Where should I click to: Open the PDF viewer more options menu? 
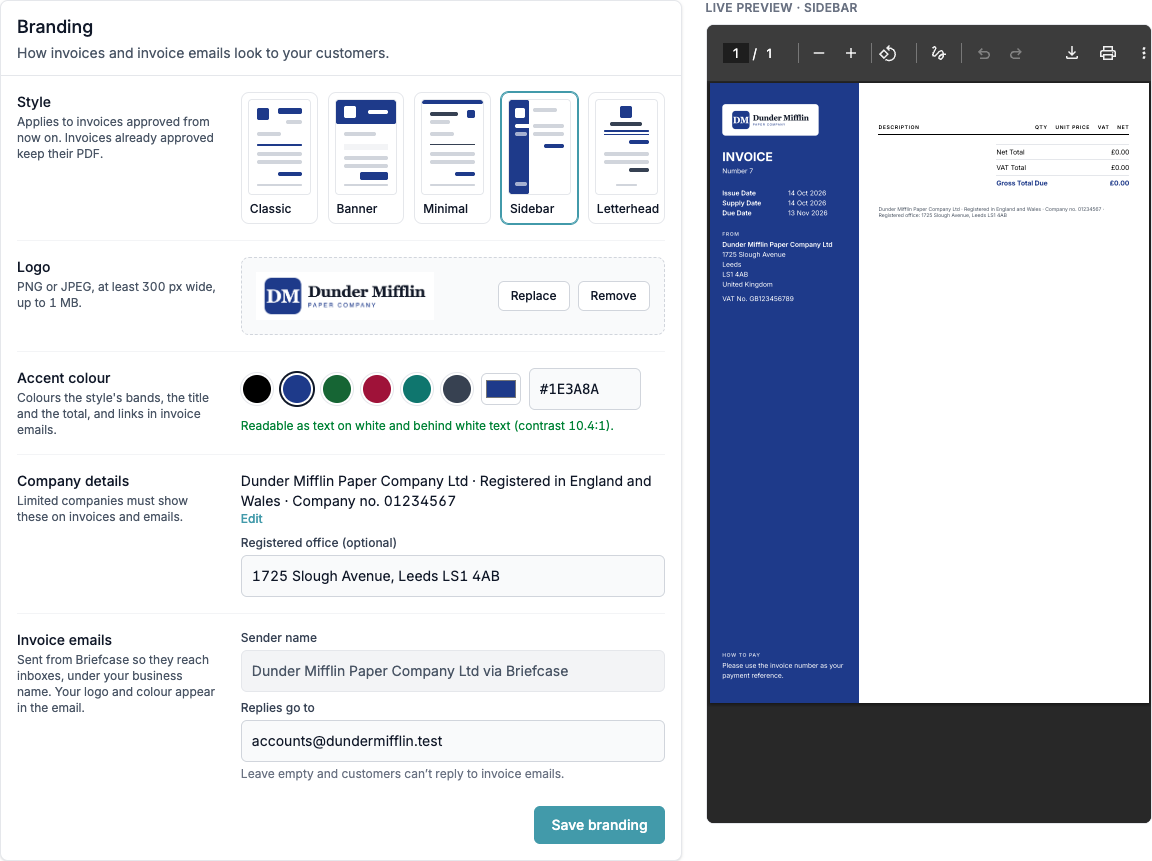[1143, 54]
